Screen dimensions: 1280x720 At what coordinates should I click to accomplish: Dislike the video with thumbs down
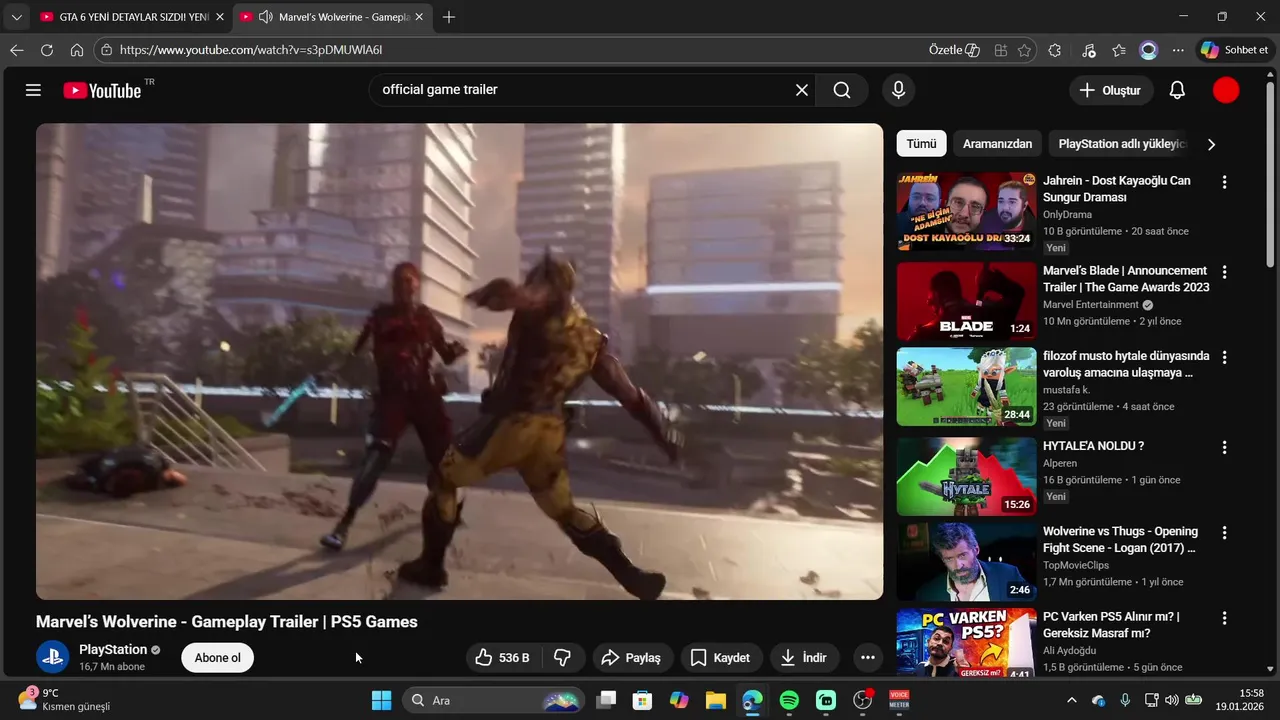pos(562,657)
